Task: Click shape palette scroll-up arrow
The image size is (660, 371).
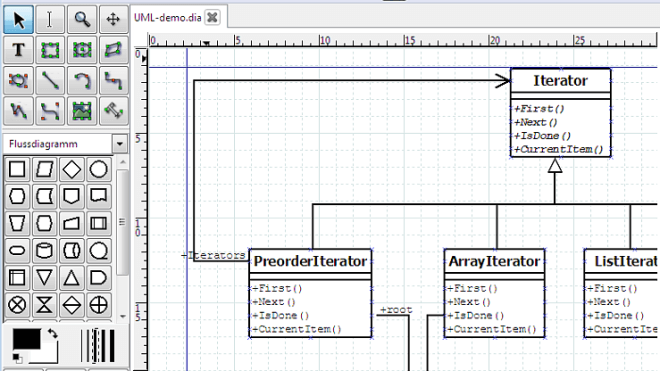Action: coord(122,162)
